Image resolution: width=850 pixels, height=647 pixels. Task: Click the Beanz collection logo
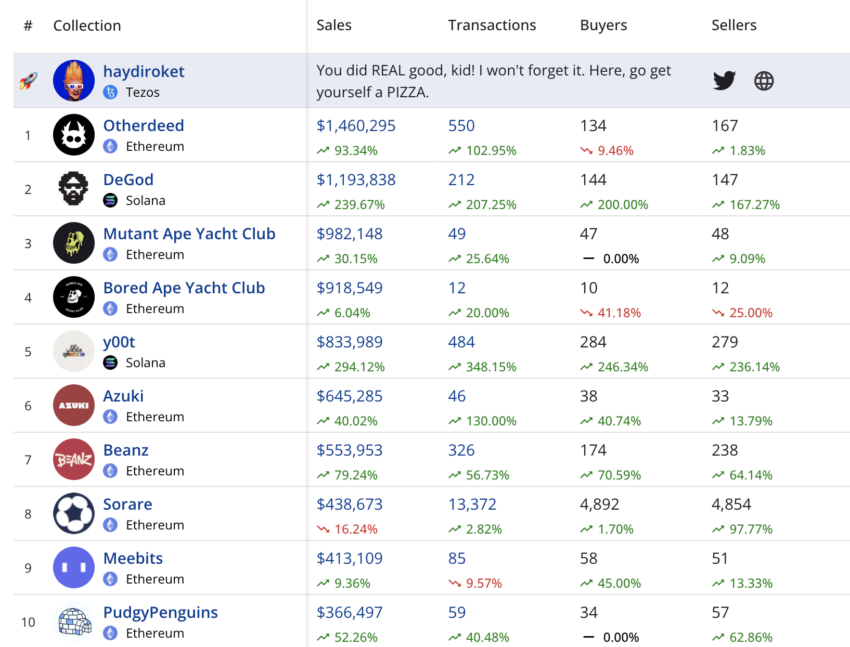tap(74, 460)
